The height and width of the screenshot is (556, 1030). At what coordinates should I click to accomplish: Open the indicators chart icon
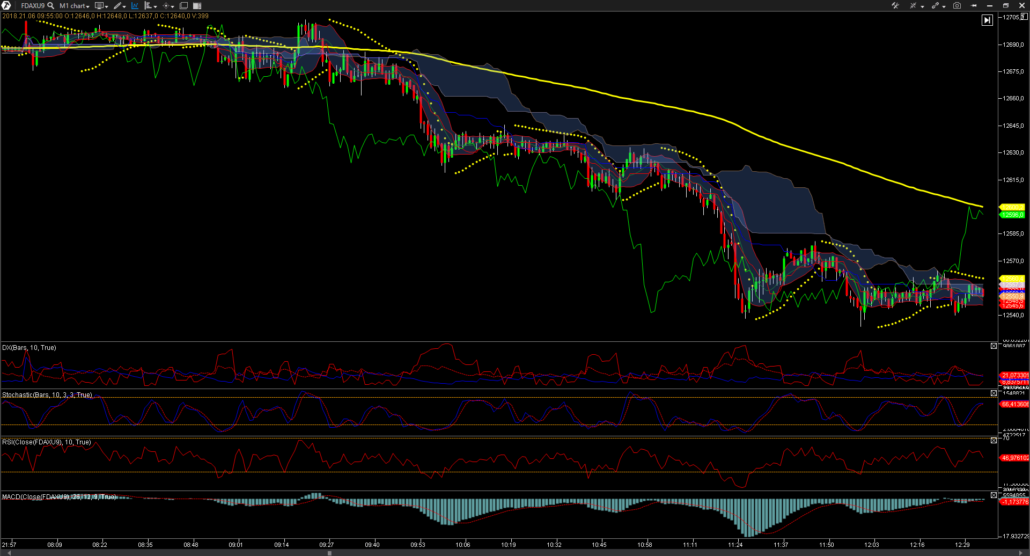(x=135, y=5)
